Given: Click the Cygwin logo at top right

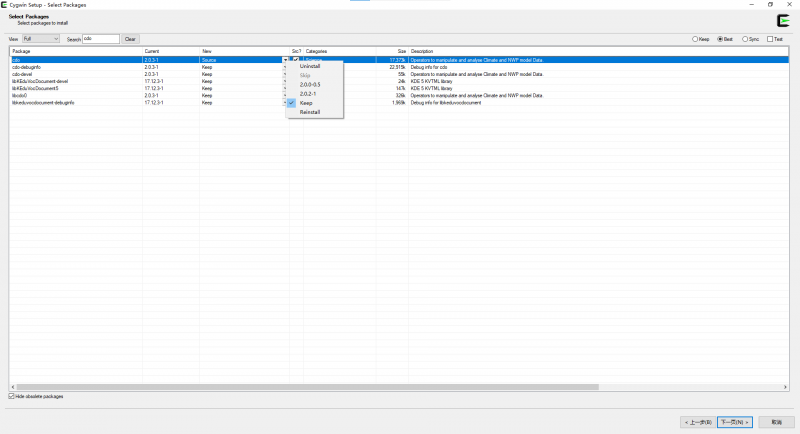Looking at the screenshot, I should [783, 20].
